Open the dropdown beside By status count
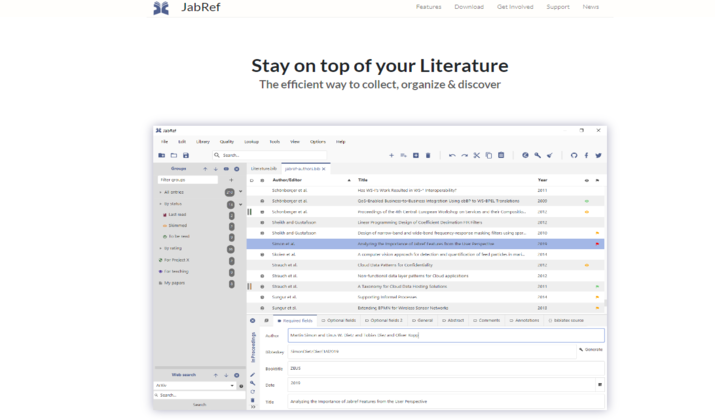 coord(241,204)
